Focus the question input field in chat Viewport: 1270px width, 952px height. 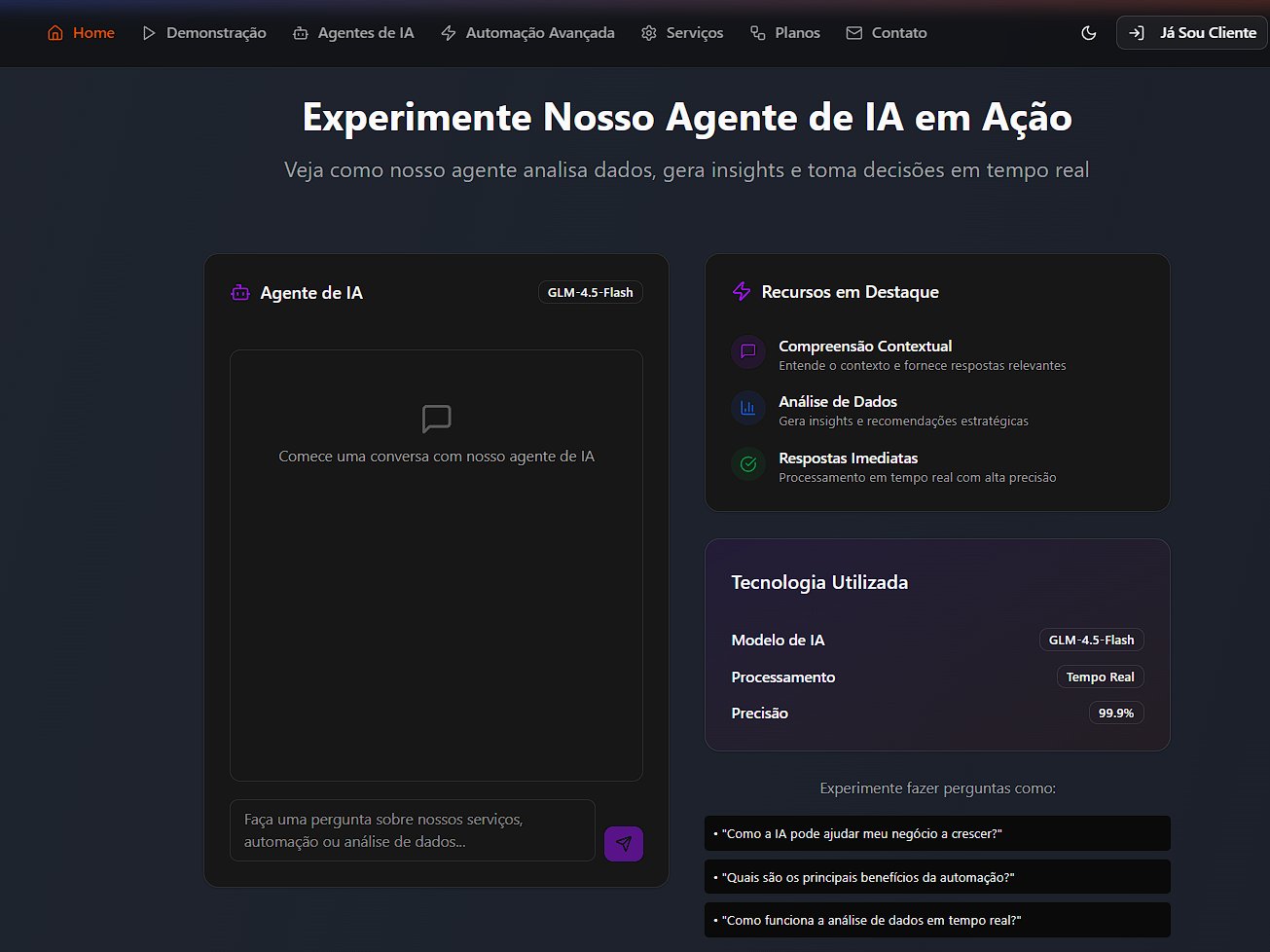click(x=412, y=830)
